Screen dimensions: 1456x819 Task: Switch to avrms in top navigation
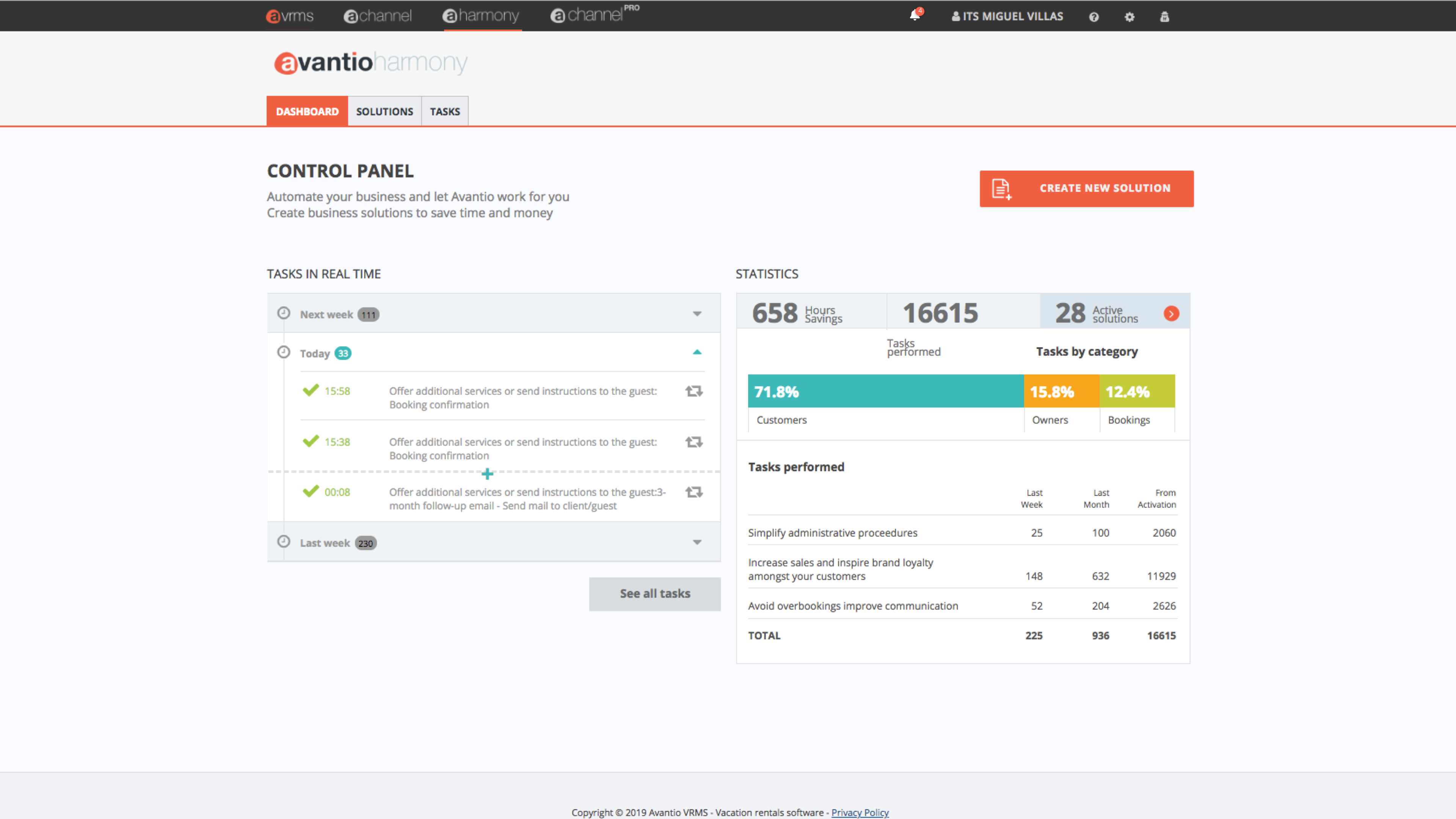click(x=289, y=16)
